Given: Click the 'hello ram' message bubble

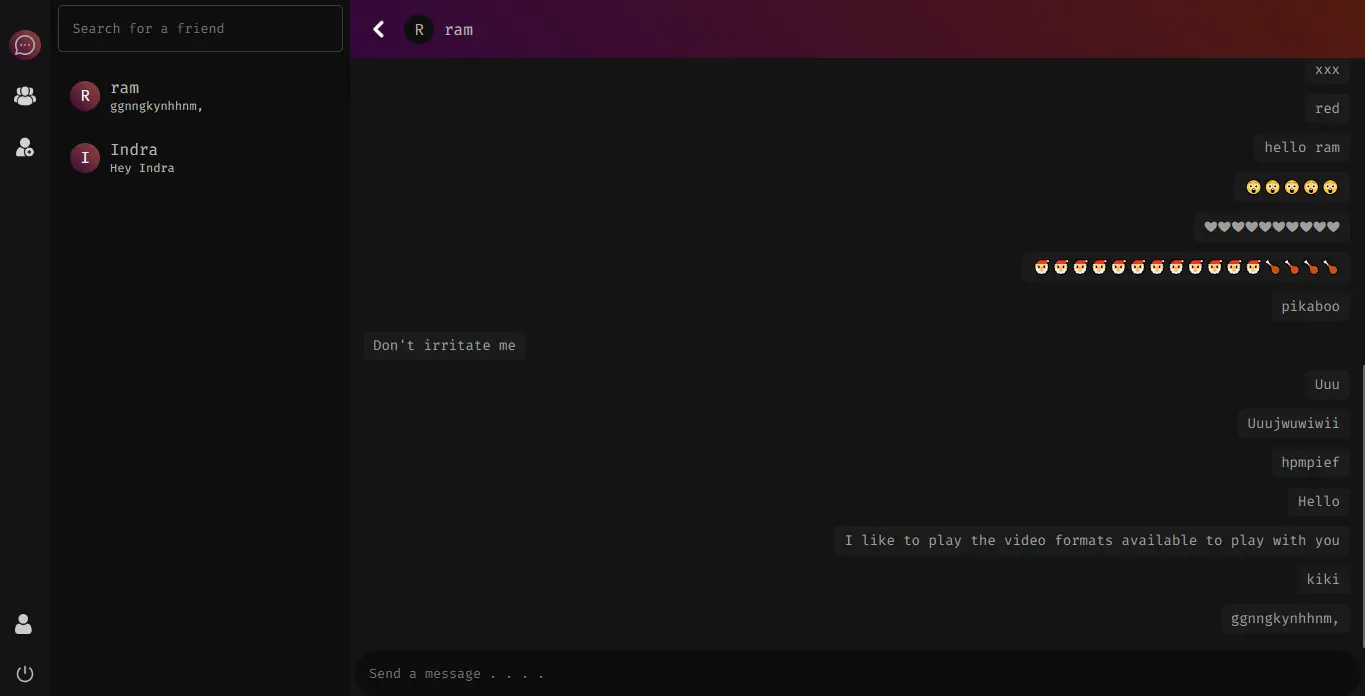Looking at the screenshot, I should tap(1301, 147).
